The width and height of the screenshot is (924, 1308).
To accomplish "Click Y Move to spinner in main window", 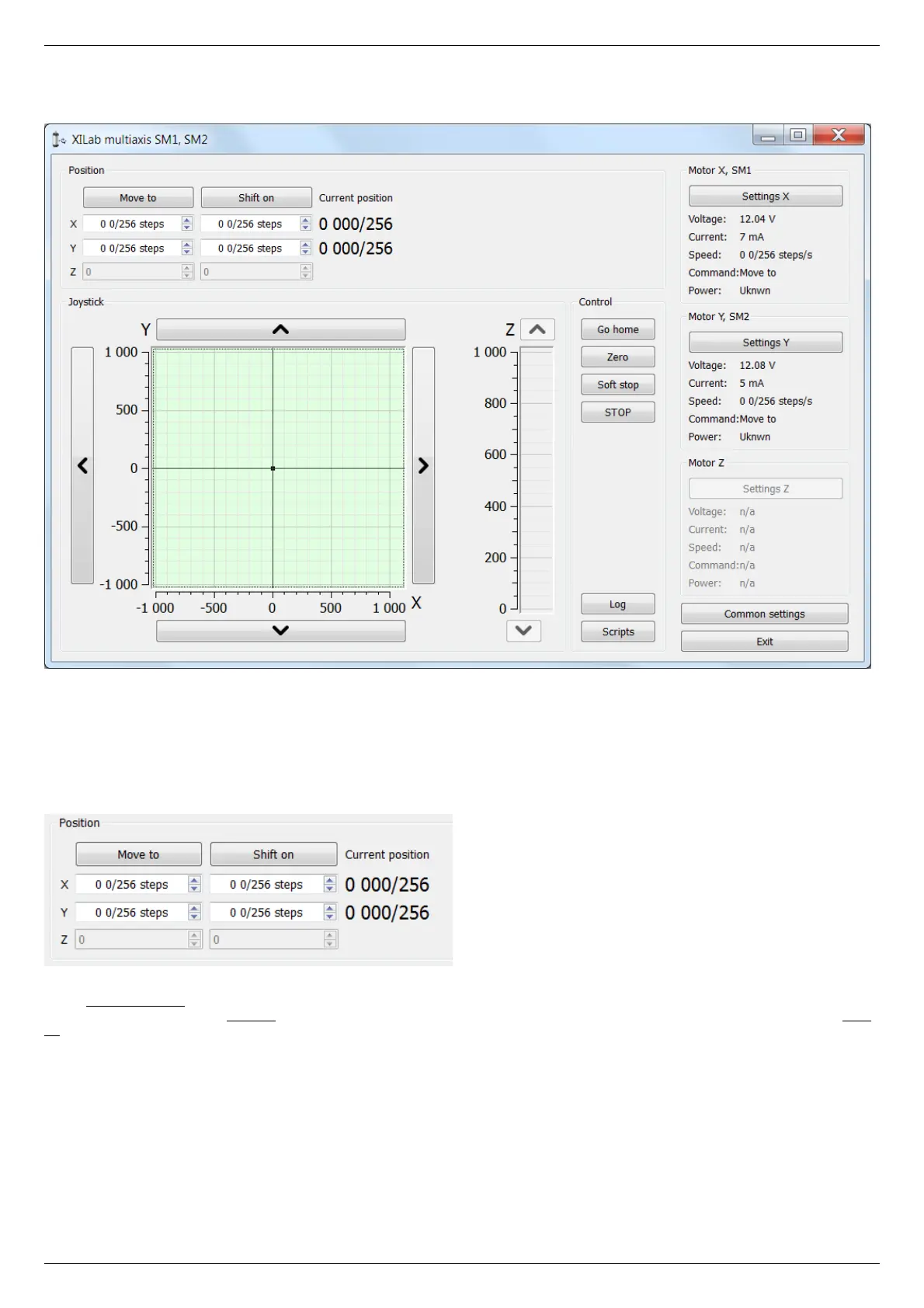I will pyautogui.click(x=187, y=249).
